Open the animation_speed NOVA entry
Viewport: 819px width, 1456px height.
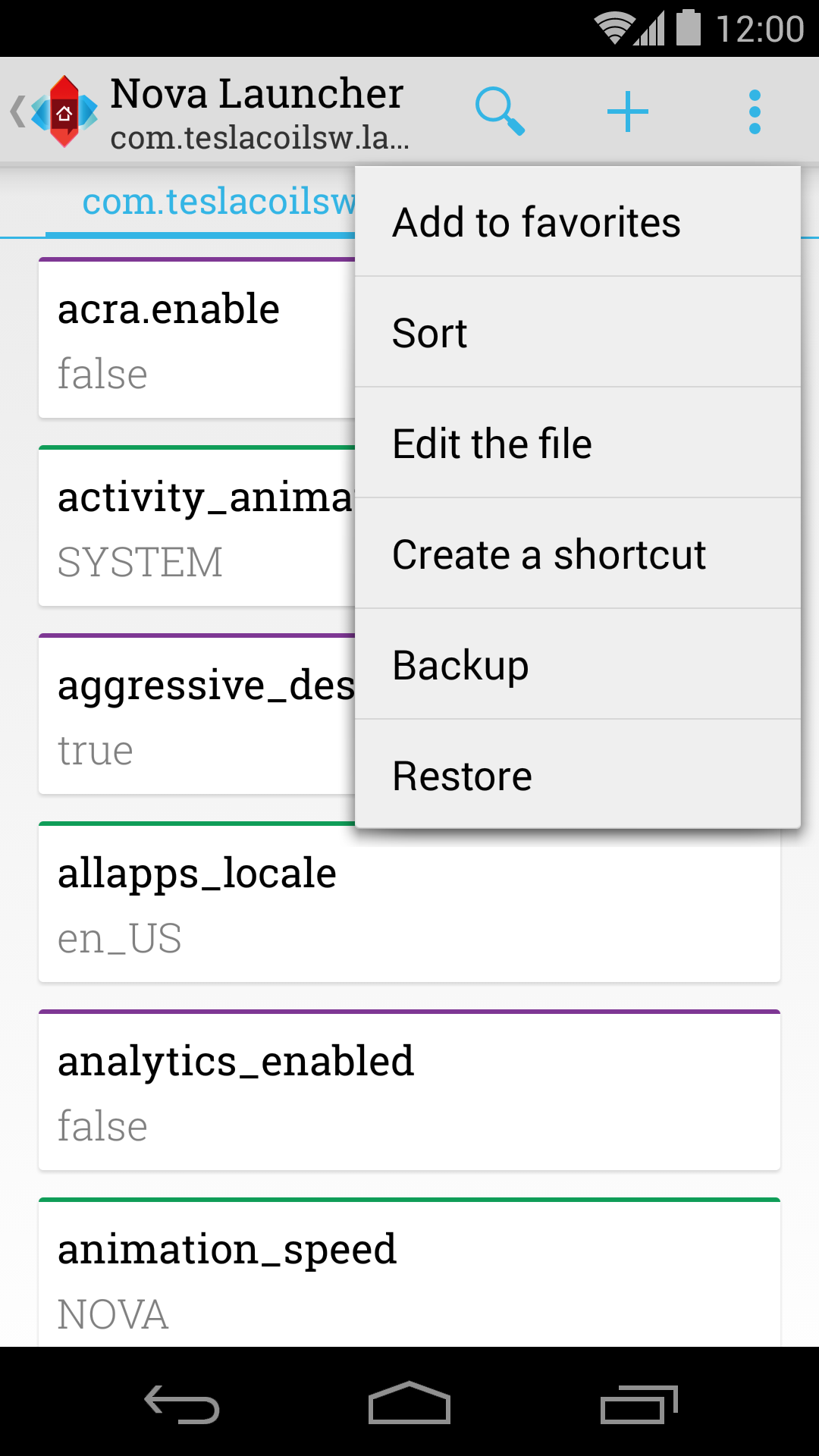coord(409,1272)
